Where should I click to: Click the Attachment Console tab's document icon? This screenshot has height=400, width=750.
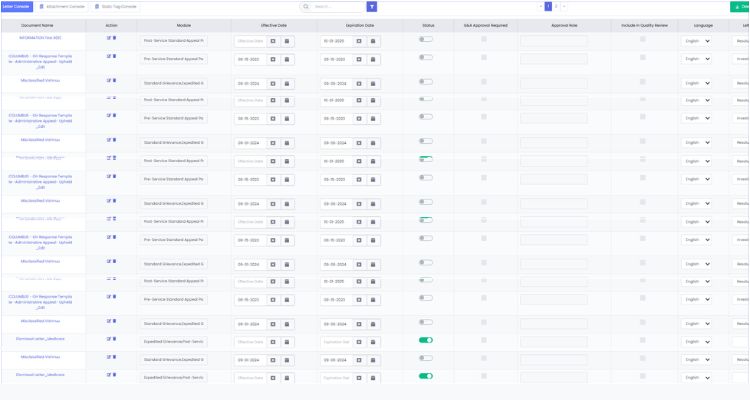tap(42, 7)
